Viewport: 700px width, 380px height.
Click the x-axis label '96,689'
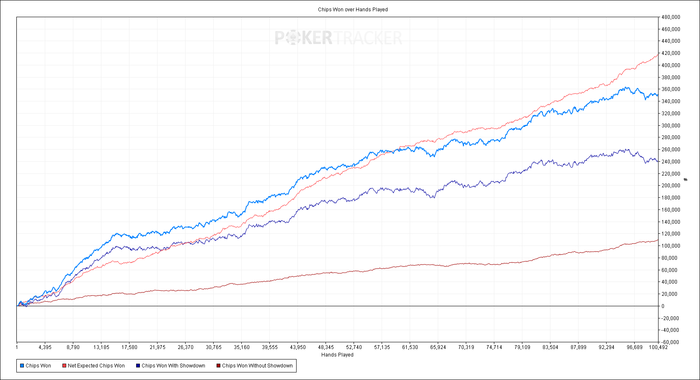point(635,347)
